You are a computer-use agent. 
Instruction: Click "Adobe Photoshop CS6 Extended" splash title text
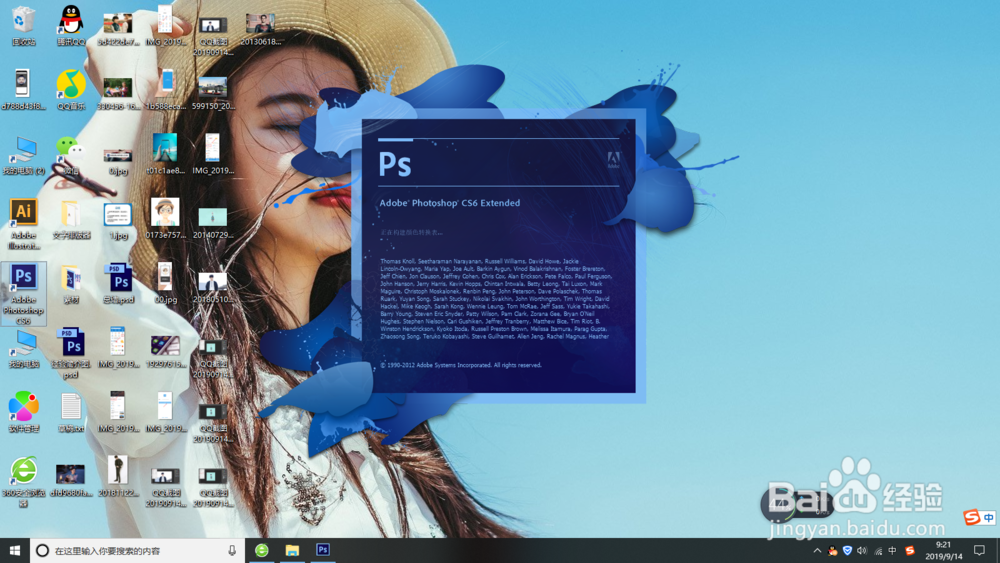point(450,203)
